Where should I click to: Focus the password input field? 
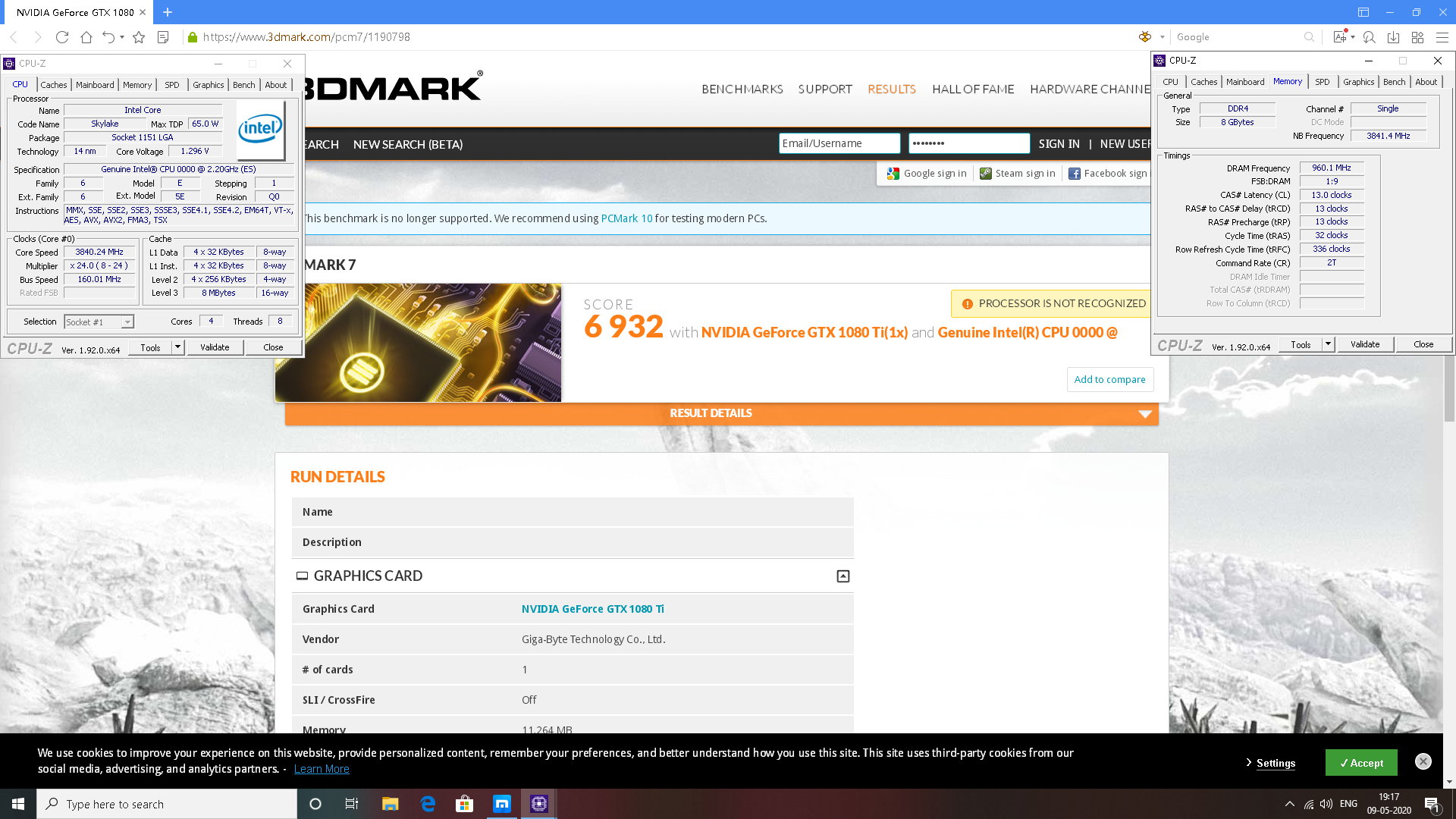pos(969,143)
